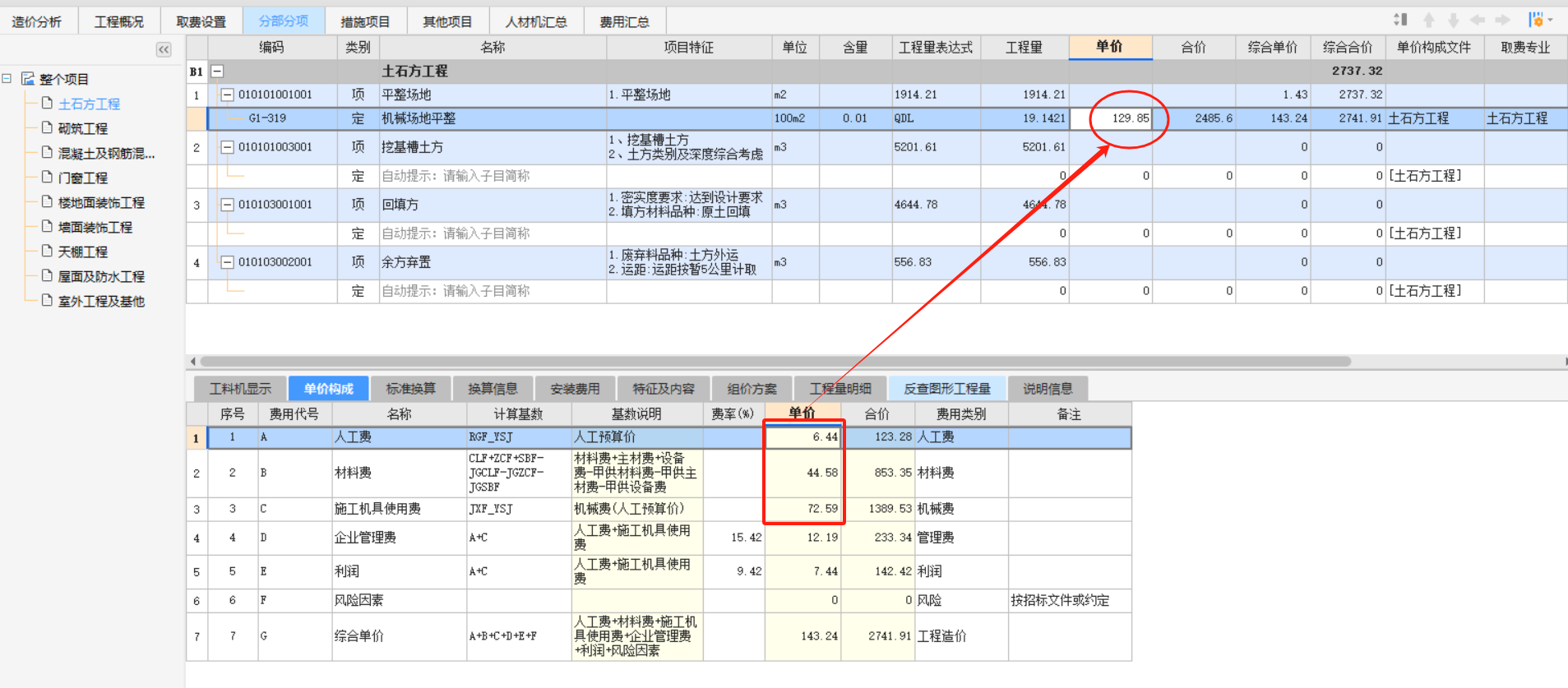Collapse item 010101003001 row

pos(227,147)
